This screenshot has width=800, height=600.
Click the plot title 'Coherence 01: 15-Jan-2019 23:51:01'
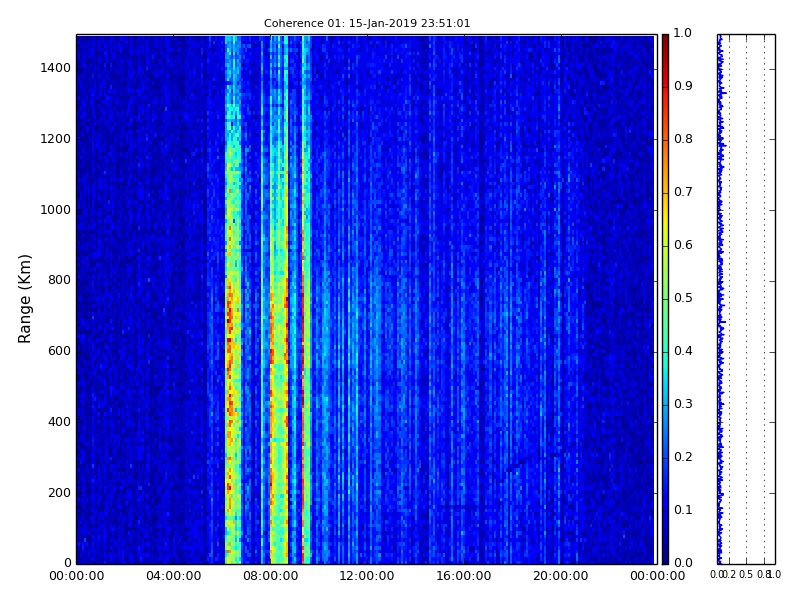click(x=367, y=23)
